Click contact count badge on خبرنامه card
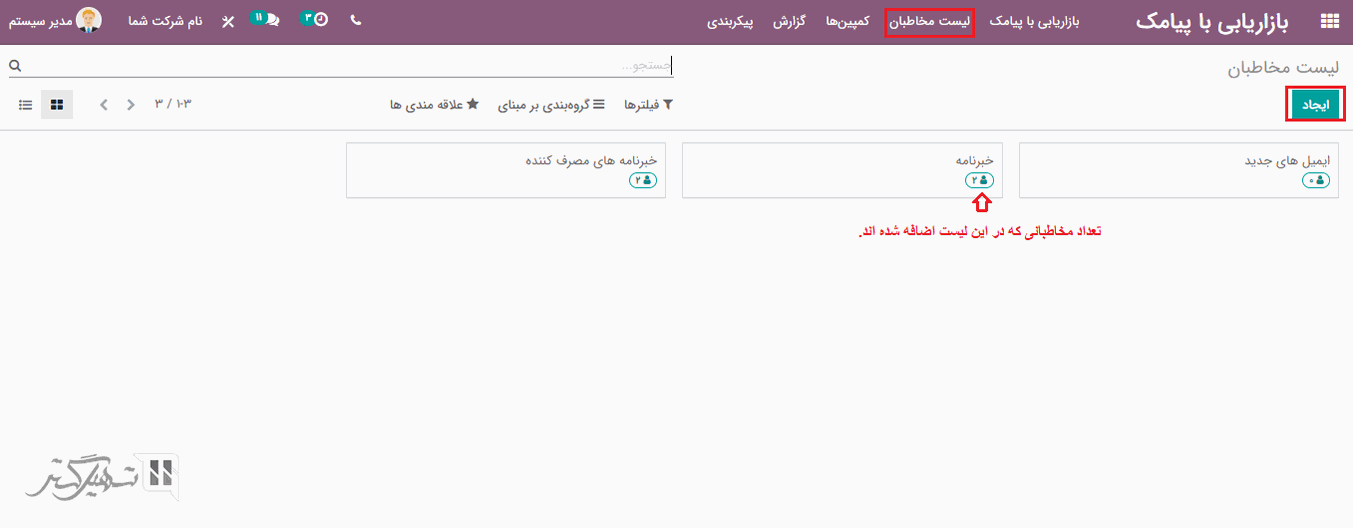 (x=979, y=180)
